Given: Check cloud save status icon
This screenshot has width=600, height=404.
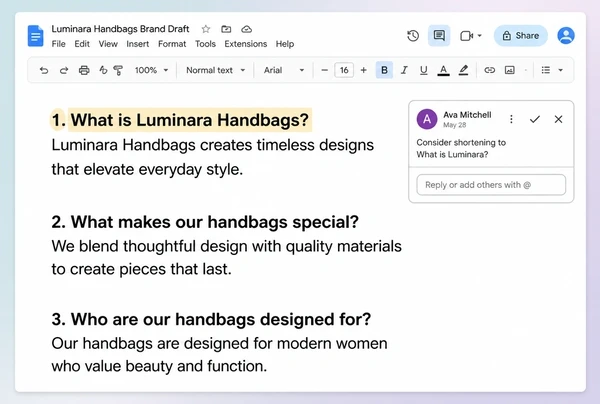Looking at the screenshot, I should pos(246,29).
